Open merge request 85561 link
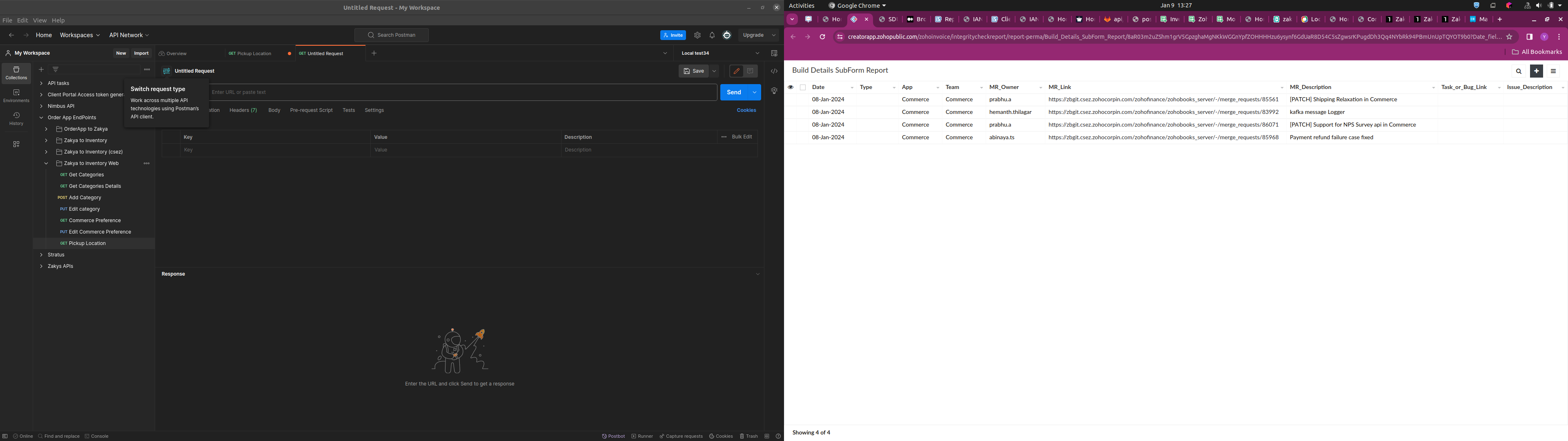Viewport: 1568px width, 441px height. pos(1163,100)
